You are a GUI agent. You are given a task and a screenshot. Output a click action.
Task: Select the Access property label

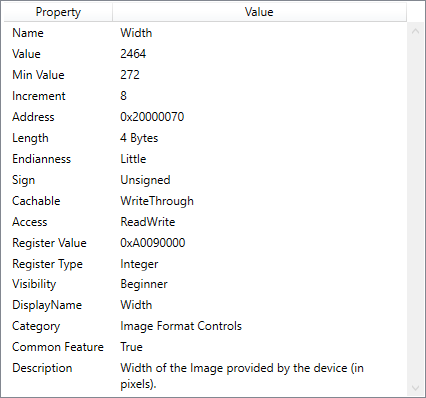[30, 222]
